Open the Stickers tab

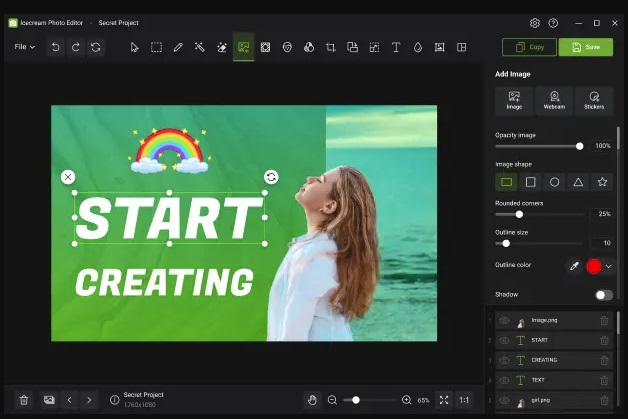tap(595, 100)
